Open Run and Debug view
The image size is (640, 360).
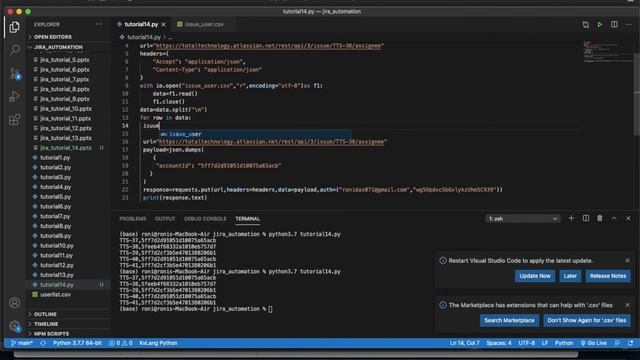pyautogui.click(x=15, y=97)
